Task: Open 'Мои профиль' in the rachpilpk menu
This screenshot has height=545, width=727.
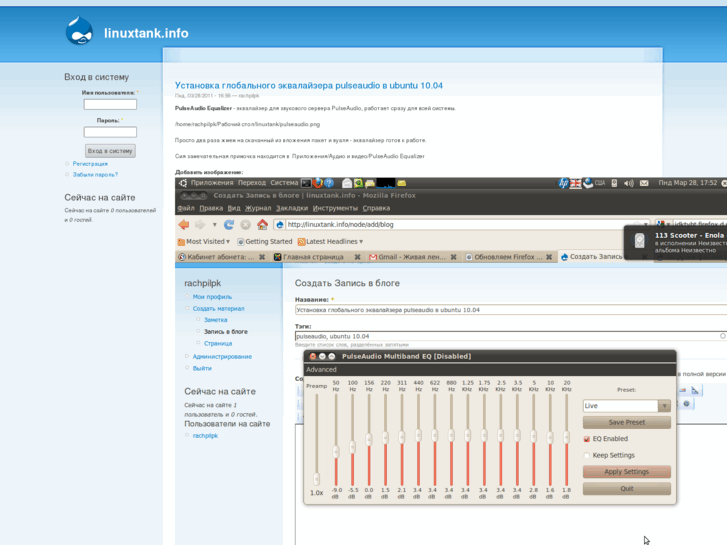Action: (212, 297)
